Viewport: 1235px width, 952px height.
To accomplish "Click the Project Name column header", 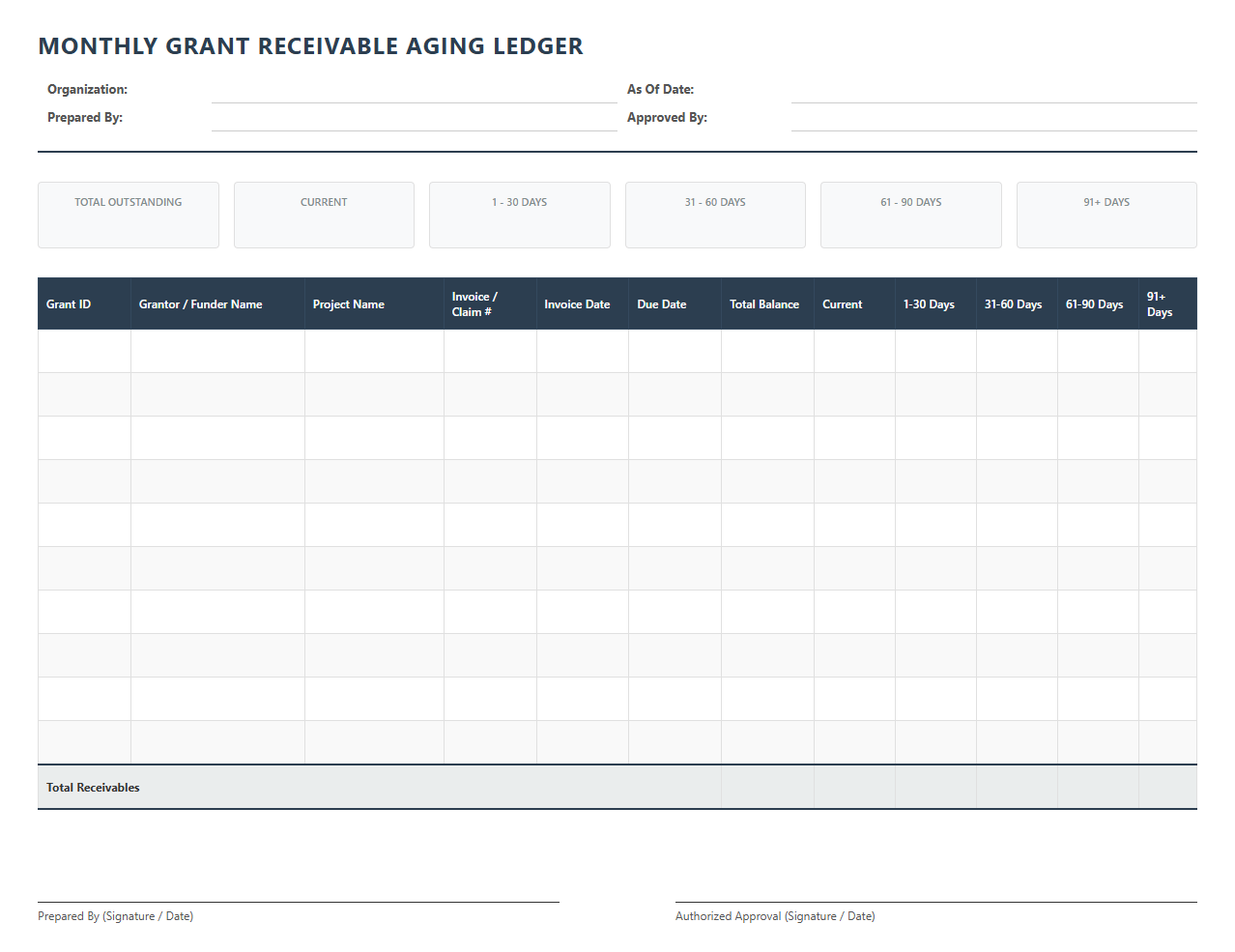I will (x=374, y=303).
